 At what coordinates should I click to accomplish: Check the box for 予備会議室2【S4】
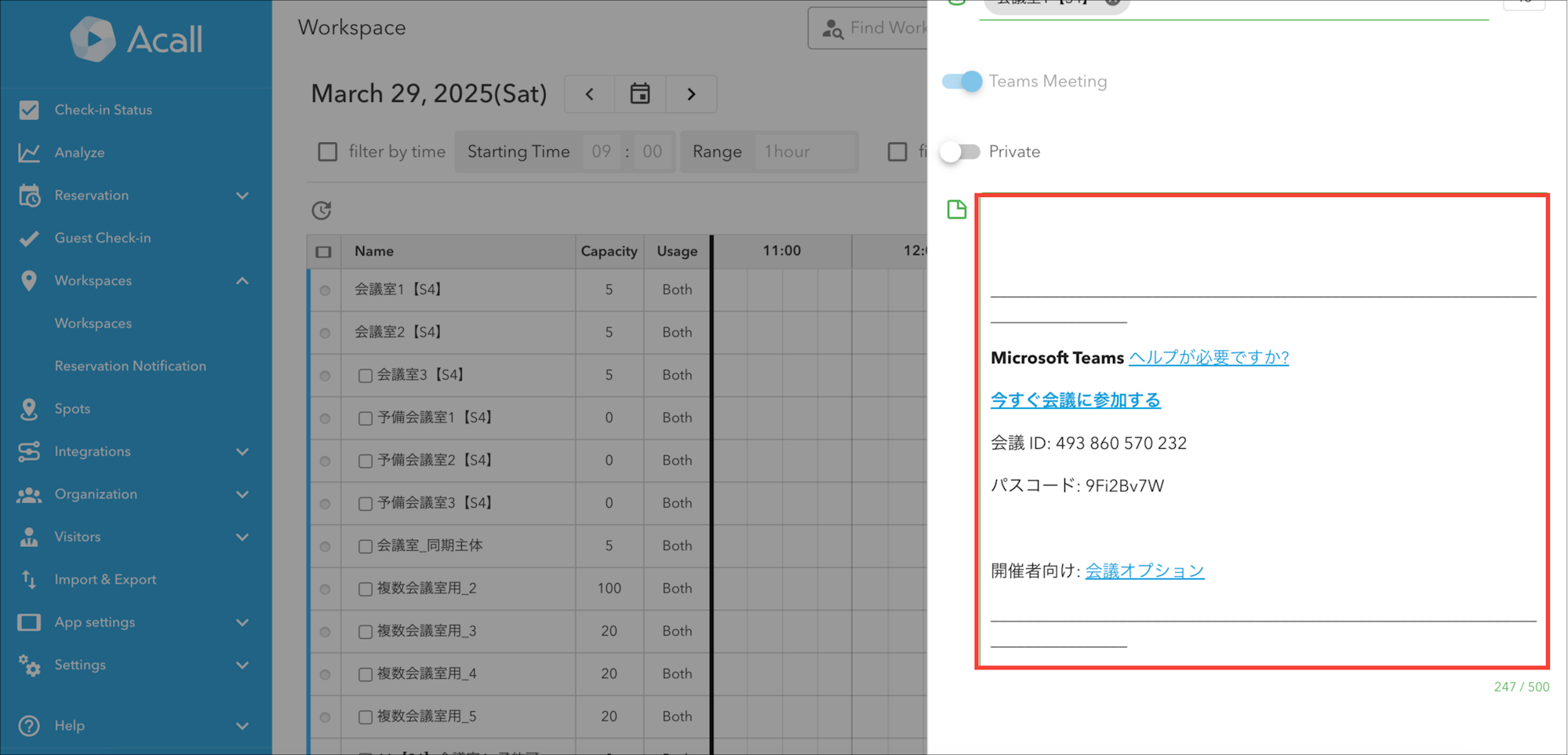pos(365,461)
